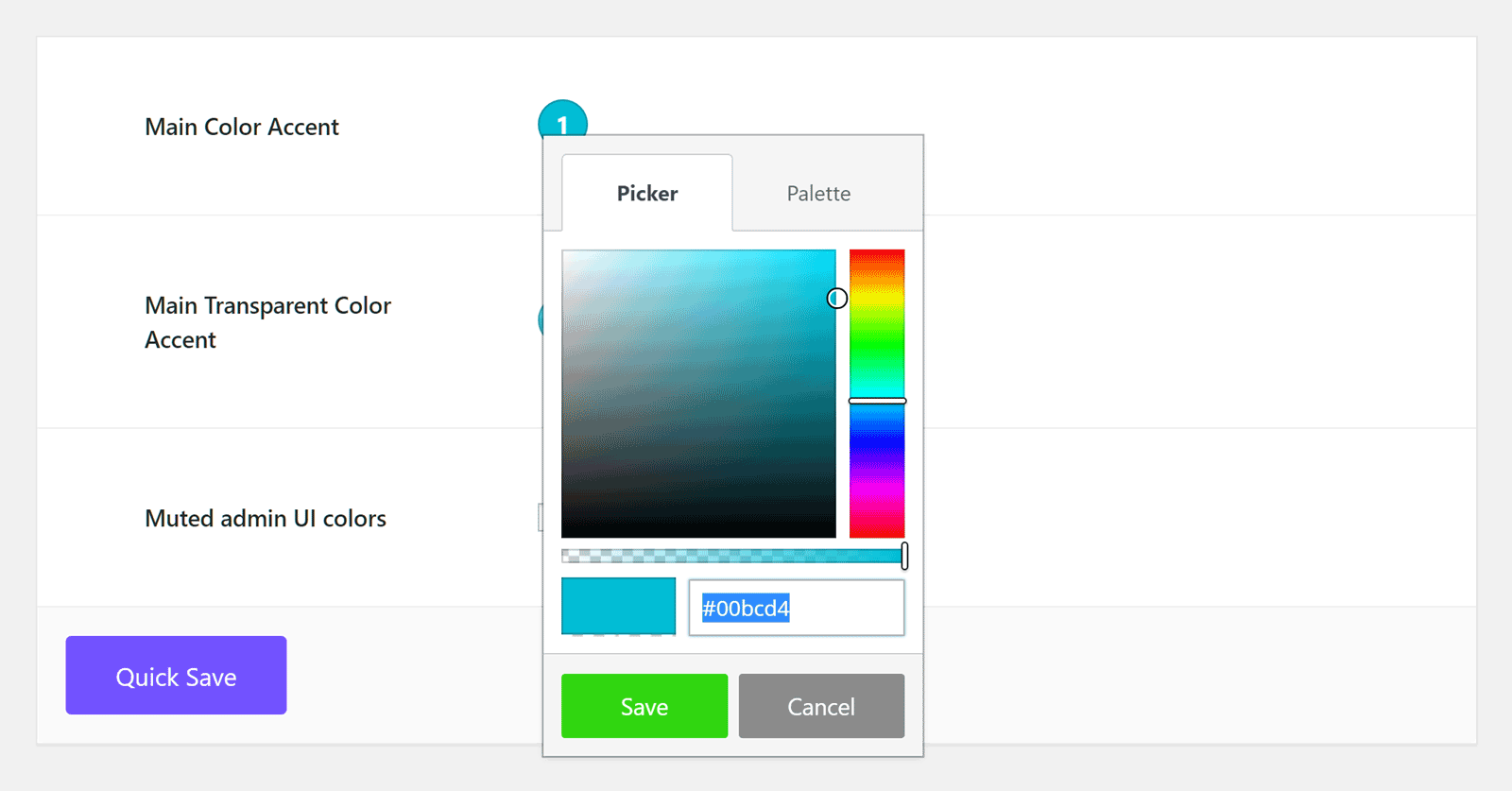This screenshot has height=791, width=1512.
Task: Click the hex color input field
Action: click(796, 608)
